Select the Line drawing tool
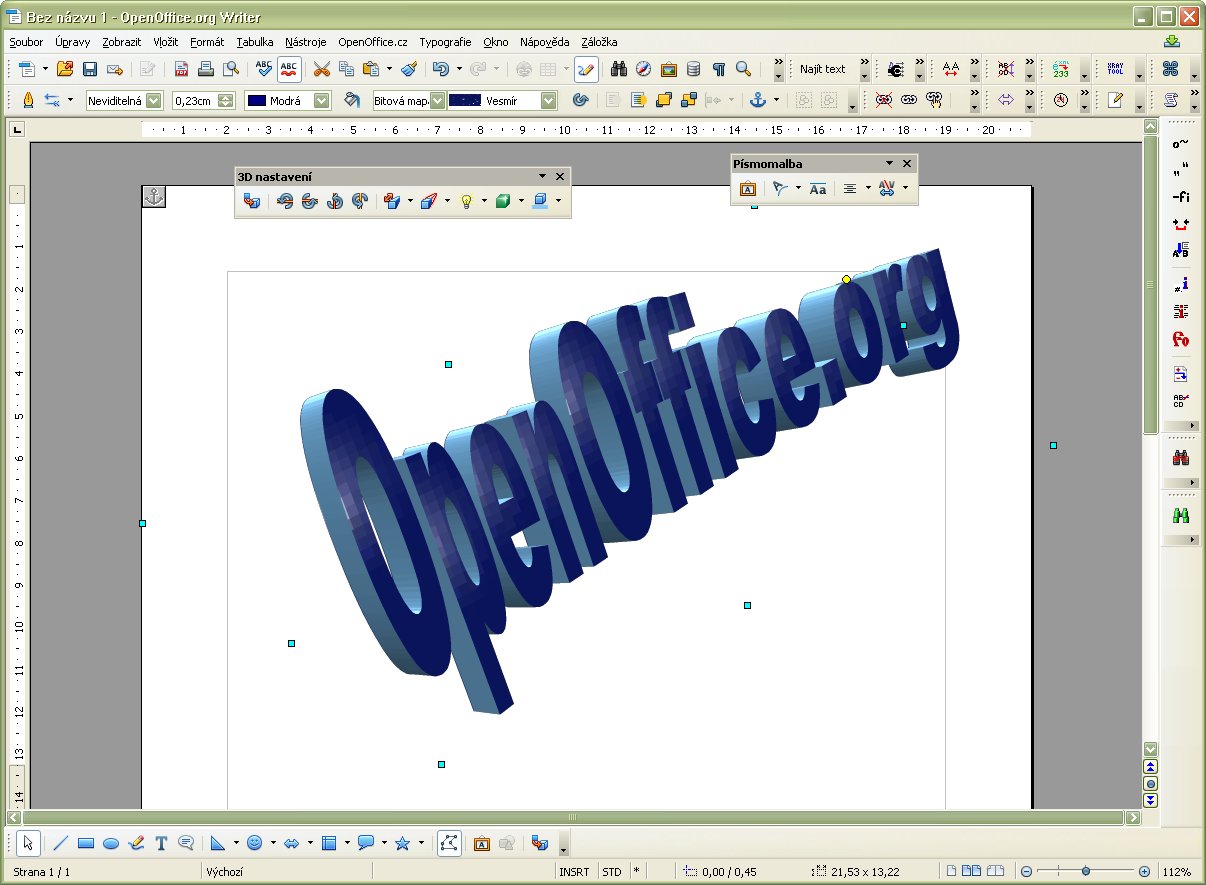The height and width of the screenshot is (885, 1206). (x=60, y=843)
